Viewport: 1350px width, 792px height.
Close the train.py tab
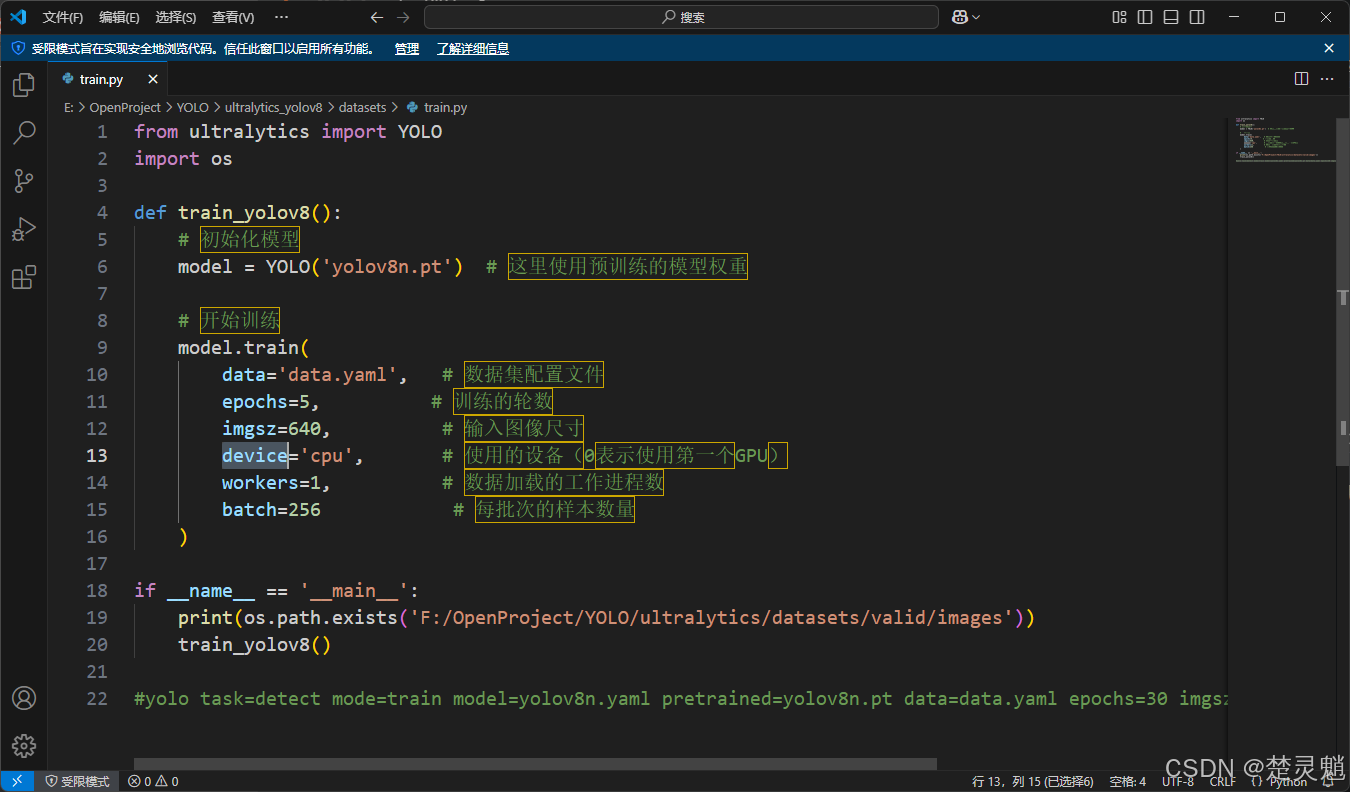coord(153,79)
